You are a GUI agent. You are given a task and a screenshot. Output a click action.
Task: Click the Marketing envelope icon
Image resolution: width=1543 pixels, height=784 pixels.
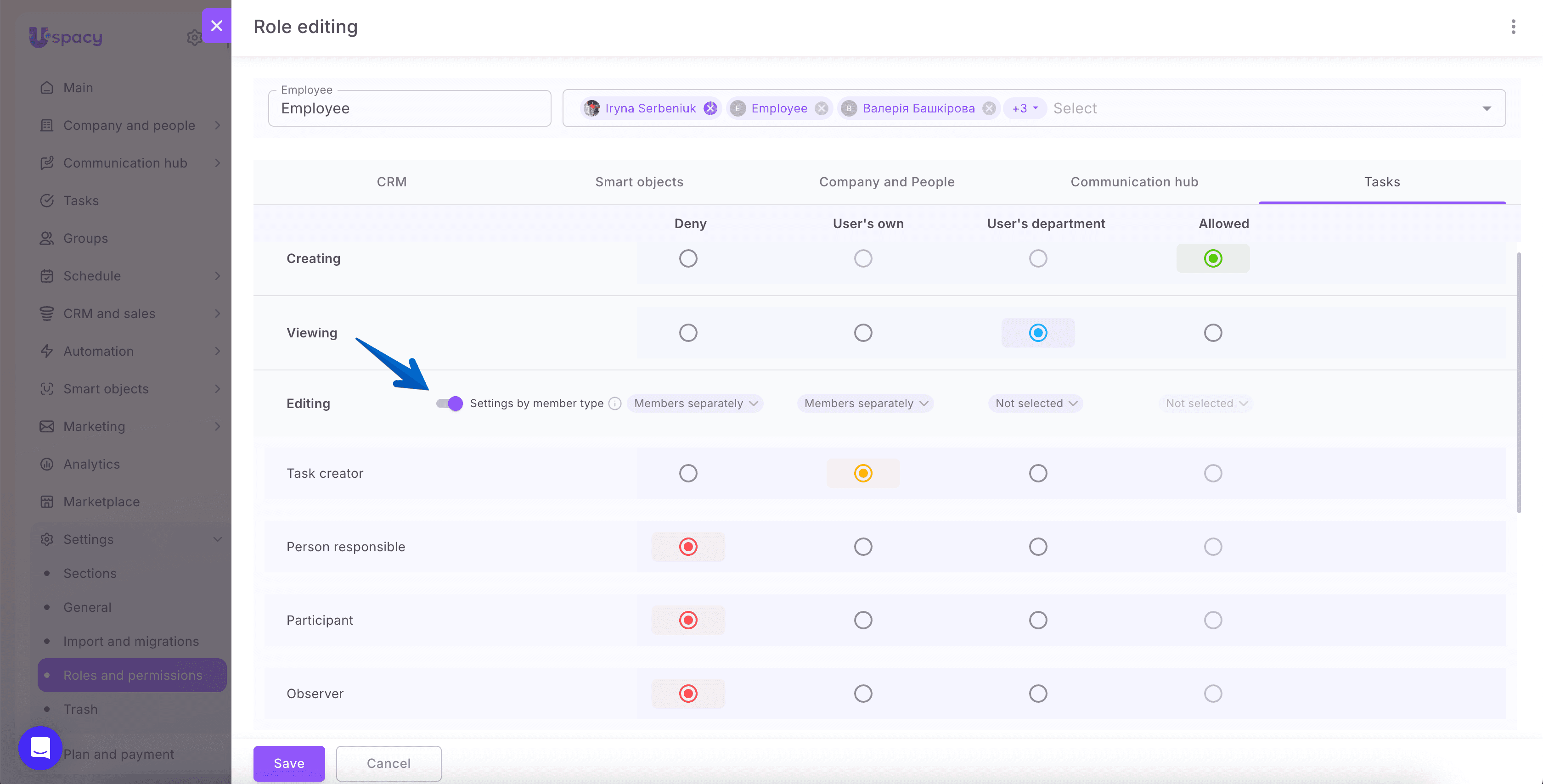[x=47, y=426]
